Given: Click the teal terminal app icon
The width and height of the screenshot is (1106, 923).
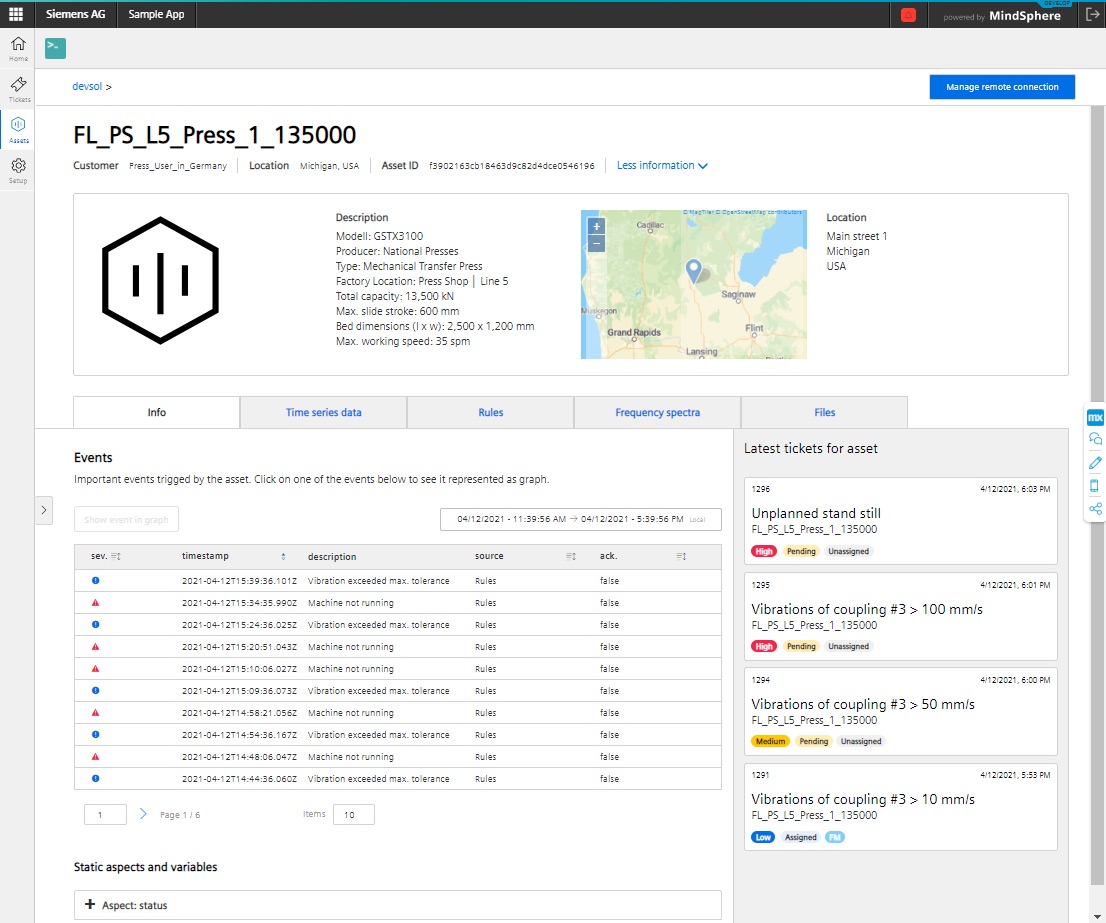Looking at the screenshot, I should (56, 48).
